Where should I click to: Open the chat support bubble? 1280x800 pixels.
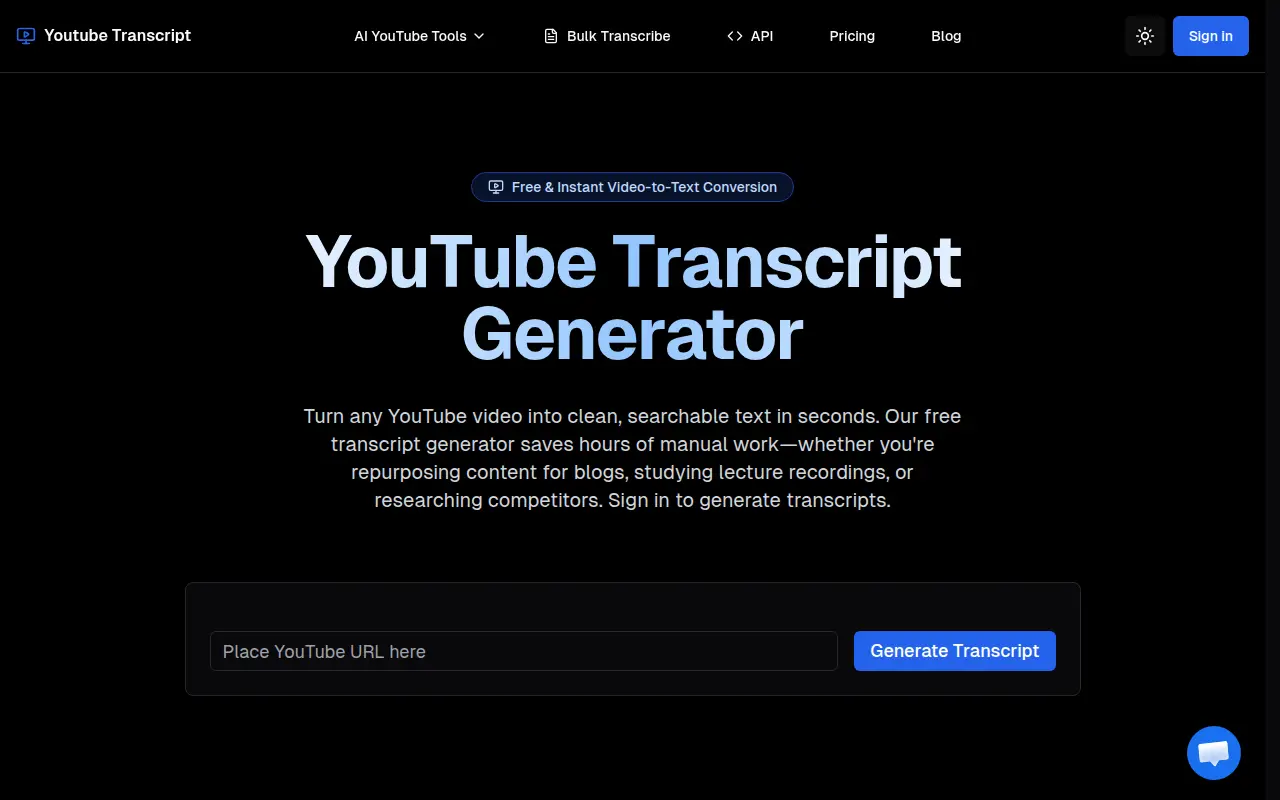click(x=1214, y=753)
